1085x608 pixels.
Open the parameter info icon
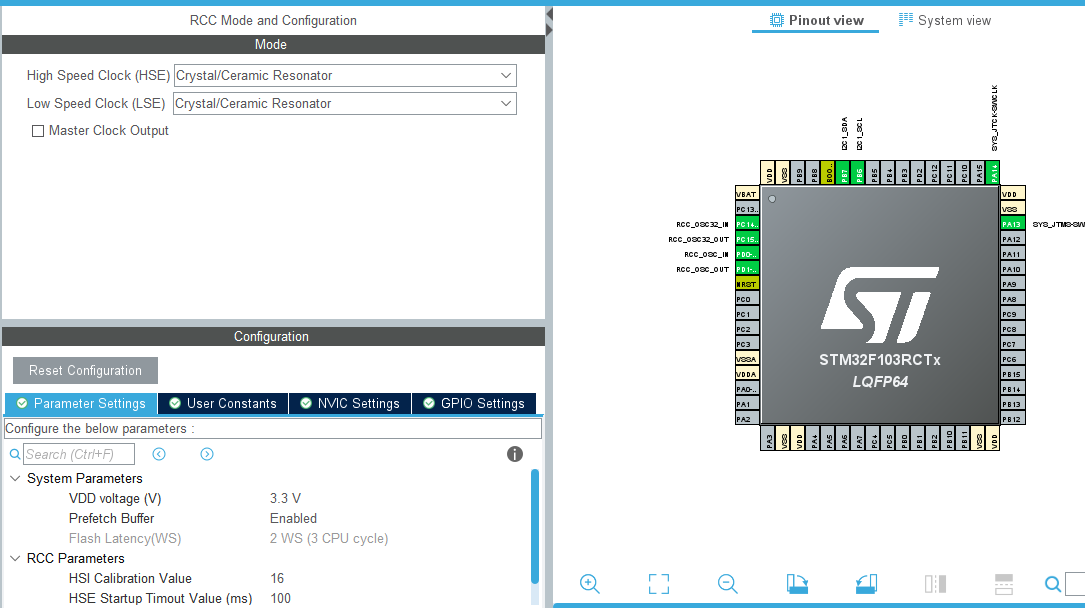515,454
